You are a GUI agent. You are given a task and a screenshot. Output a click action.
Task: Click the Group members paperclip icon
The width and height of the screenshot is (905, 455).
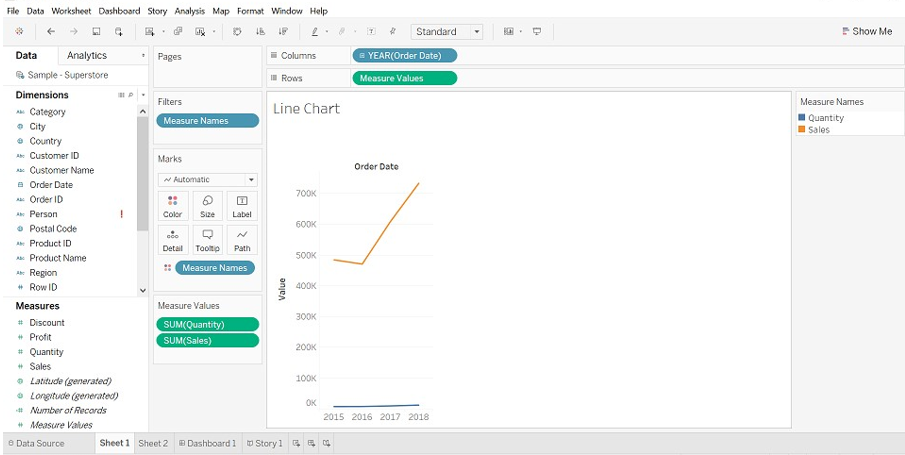point(342,32)
